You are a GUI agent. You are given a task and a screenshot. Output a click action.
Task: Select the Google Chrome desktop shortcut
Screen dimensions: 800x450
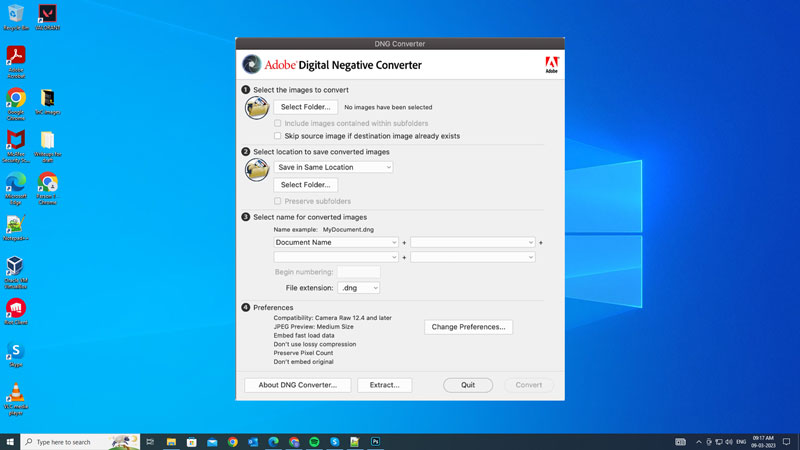(16, 104)
